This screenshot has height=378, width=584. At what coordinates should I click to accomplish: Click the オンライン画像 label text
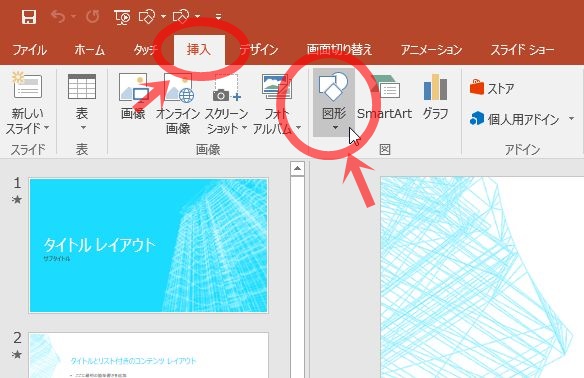[x=178, y=121]
